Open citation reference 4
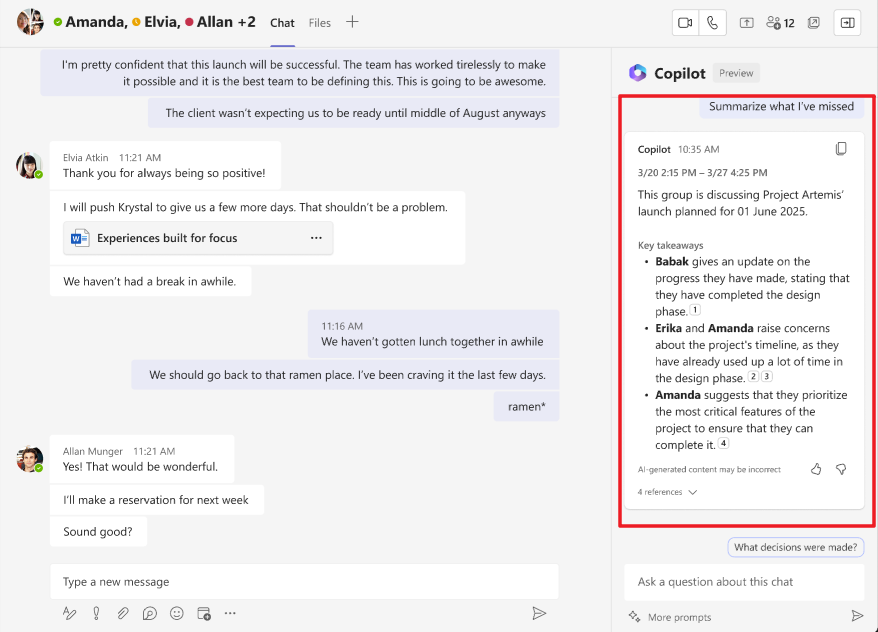Image resolution: width=878 pixels, height=632 pixels. pyautogui.click(x=723, y=443)
